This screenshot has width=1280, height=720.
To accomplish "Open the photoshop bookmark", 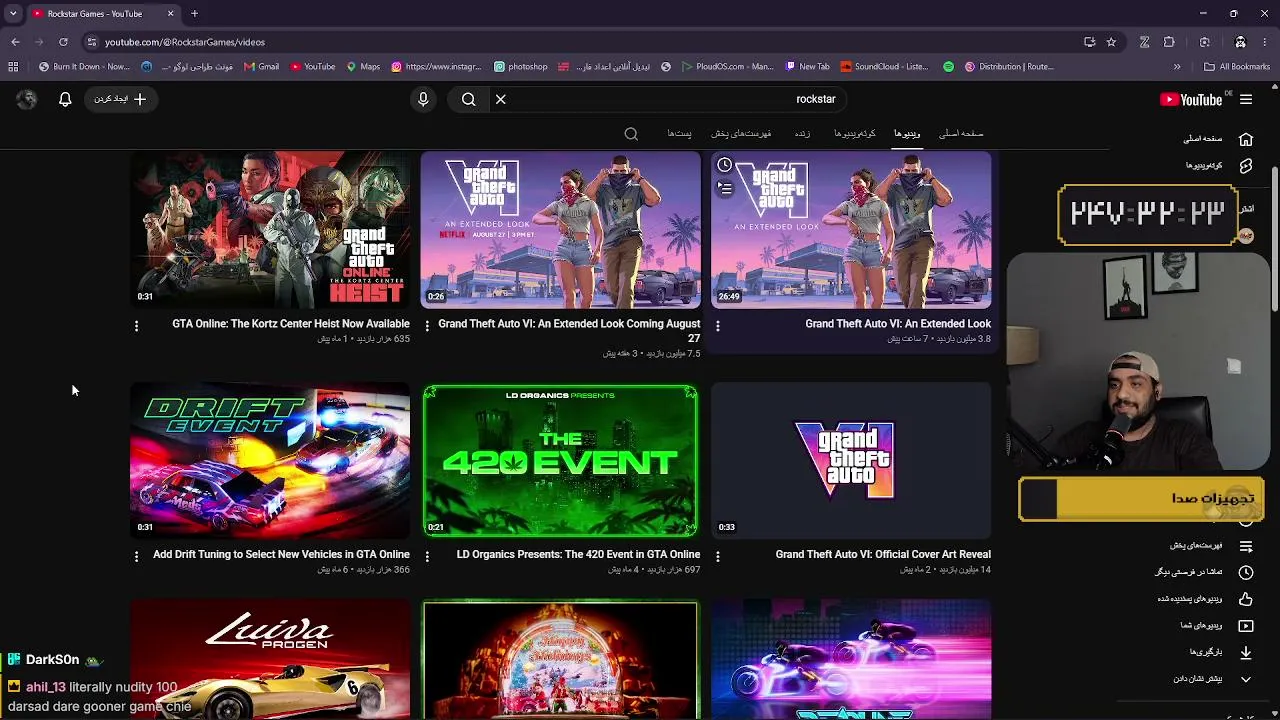I will click(x=521, y=67).
